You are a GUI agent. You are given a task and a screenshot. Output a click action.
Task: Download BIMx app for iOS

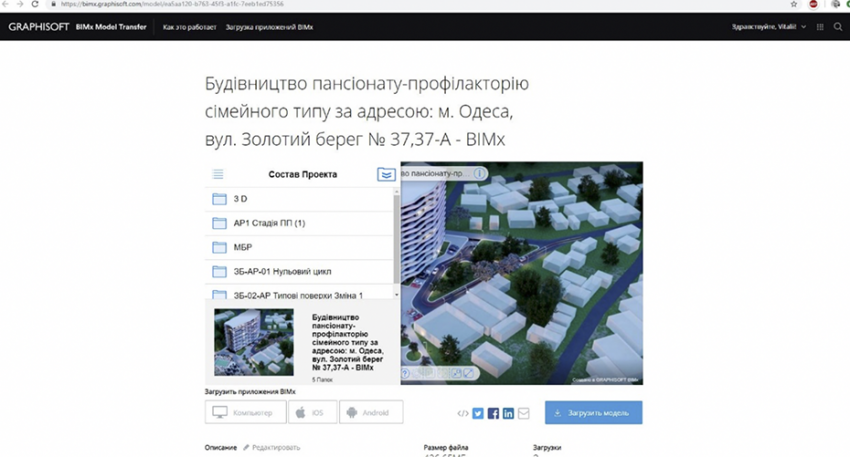click(311, 412)
